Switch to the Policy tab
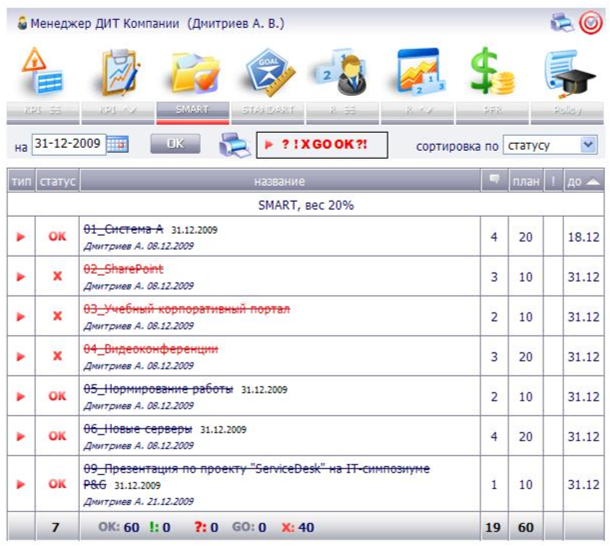The height and width of the screenshot is (546, 610). pyautogui.click(x=567, y=113)
